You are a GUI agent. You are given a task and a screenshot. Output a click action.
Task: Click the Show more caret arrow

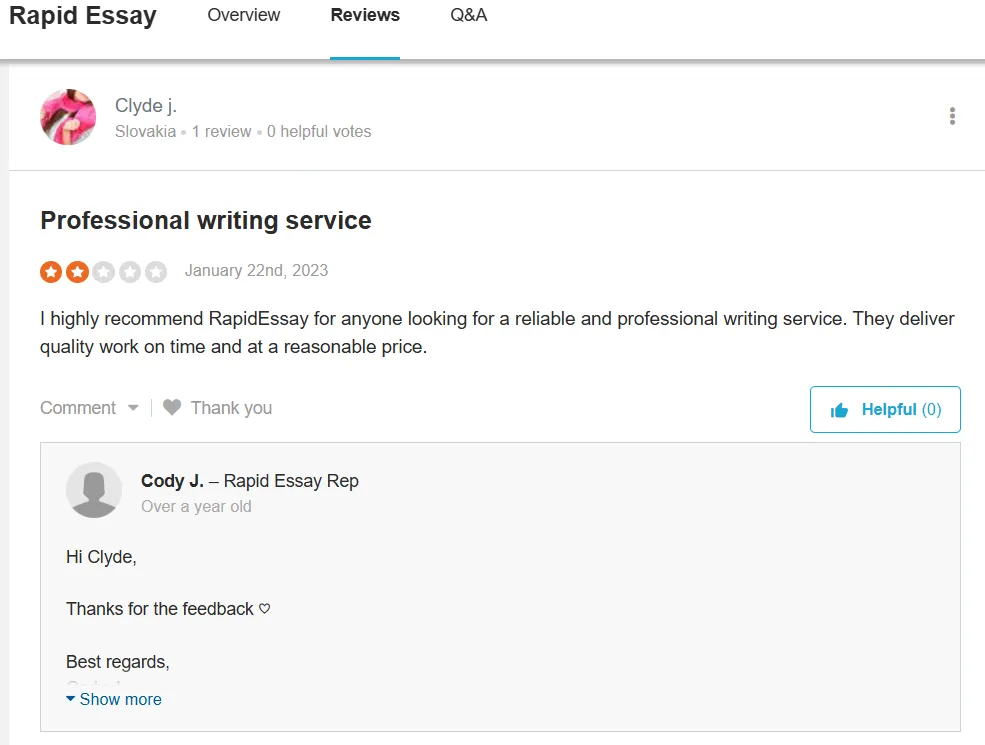click(70, 699)
